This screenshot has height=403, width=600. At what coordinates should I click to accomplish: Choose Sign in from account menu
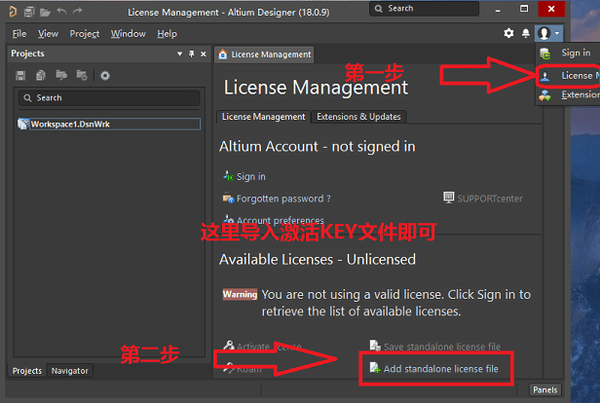575,53
